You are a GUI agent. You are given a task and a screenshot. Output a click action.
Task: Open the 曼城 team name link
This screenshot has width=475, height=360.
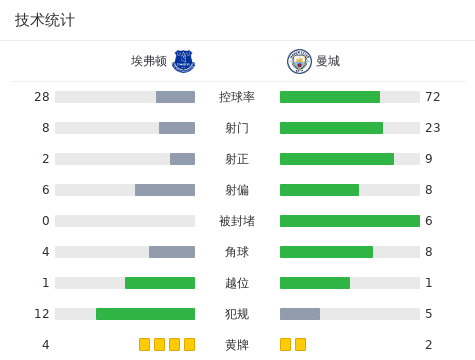(328, 61)
